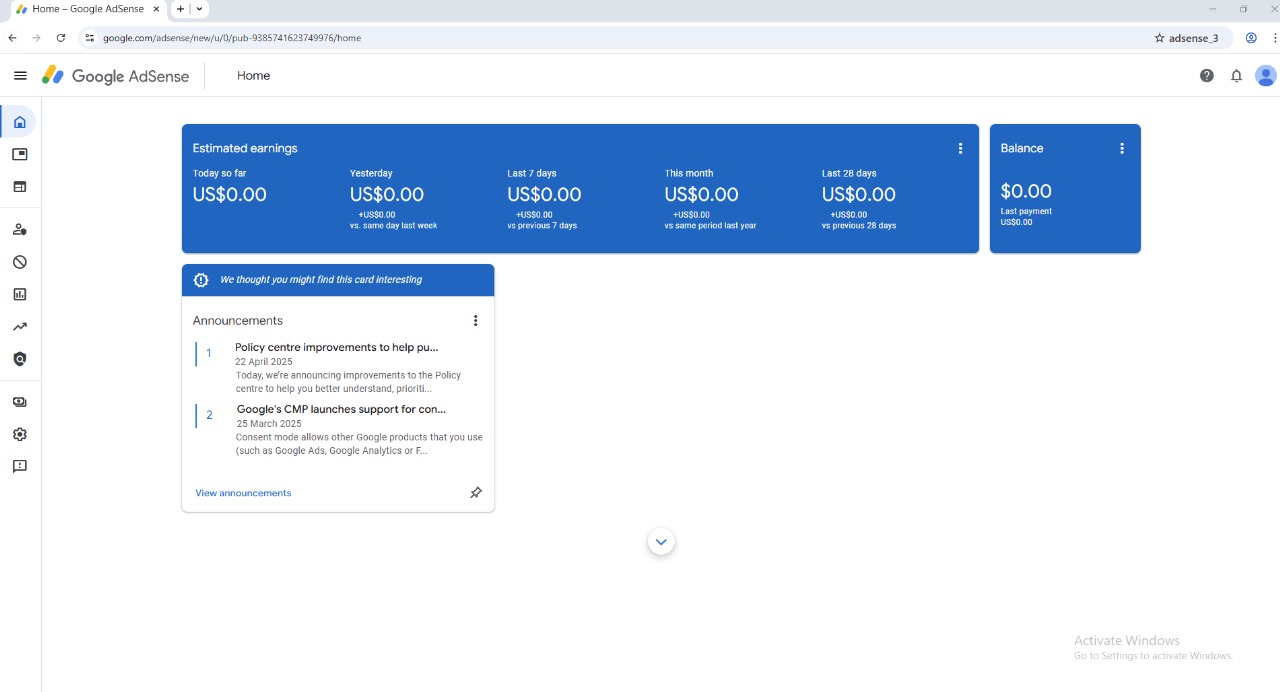Click the Home page title
Screen dimensions: 1280x692
coord(253,76)
